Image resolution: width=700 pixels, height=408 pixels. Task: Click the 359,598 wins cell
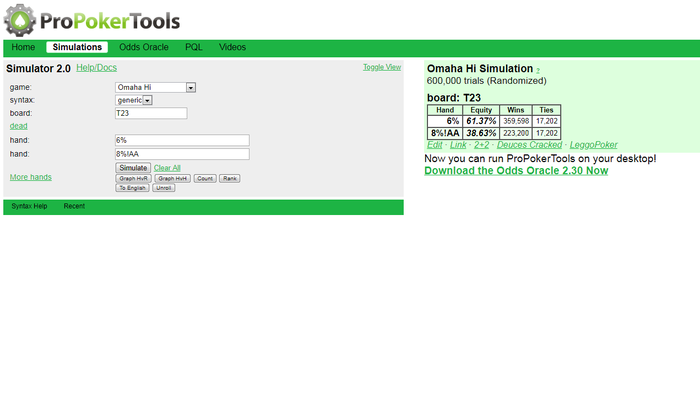[516, 121]
